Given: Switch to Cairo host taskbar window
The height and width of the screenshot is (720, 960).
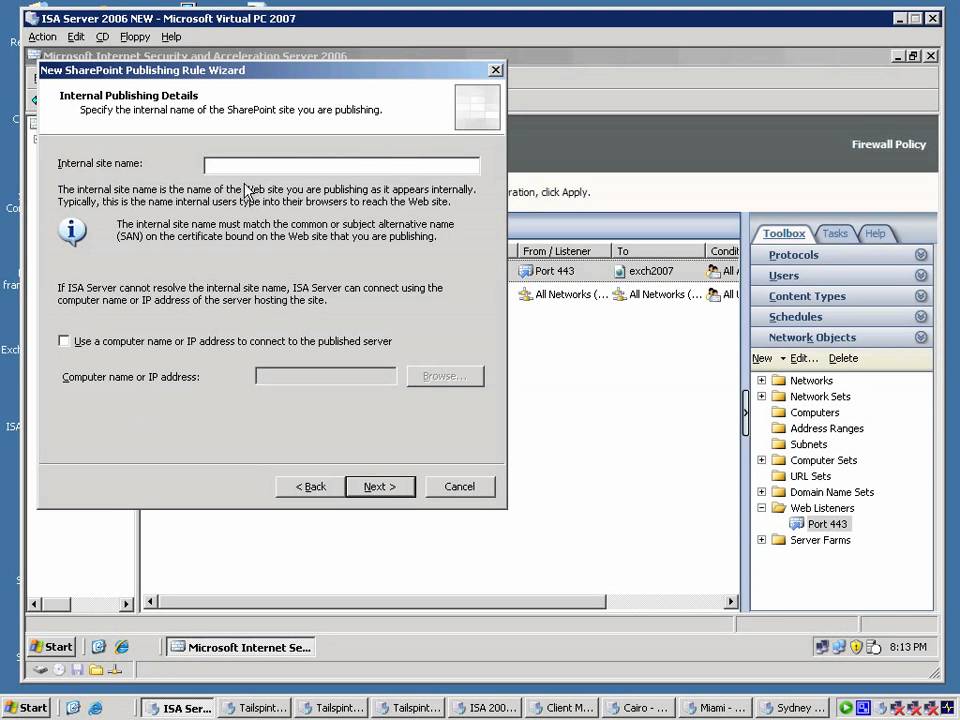Looking at the screenshot, I should click(639, 708).
